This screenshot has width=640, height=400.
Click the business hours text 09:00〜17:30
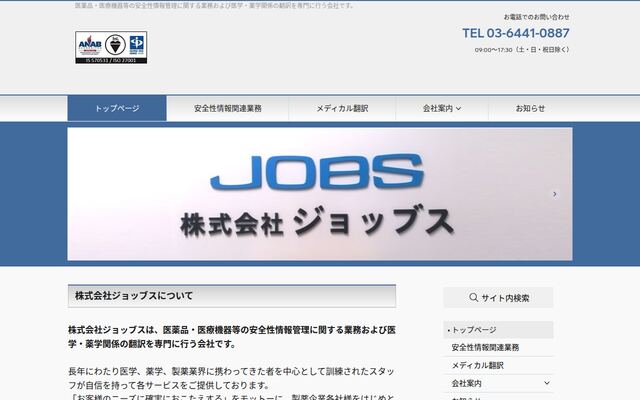[522, 50]
